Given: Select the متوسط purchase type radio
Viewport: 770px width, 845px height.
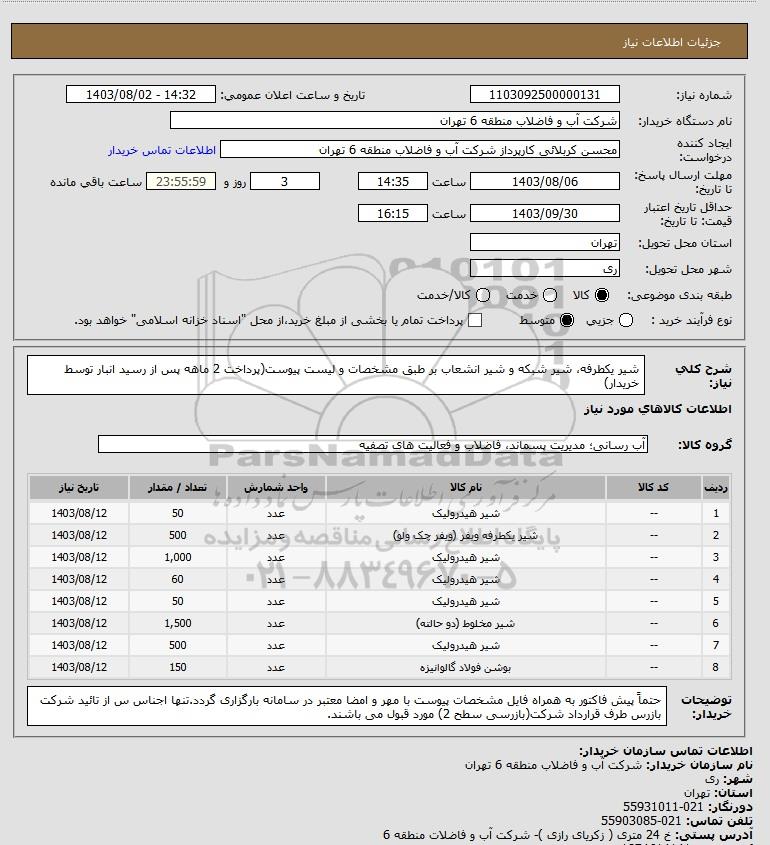Looking at the screenshot, I should pyautogui.click(x=567, y=320).
